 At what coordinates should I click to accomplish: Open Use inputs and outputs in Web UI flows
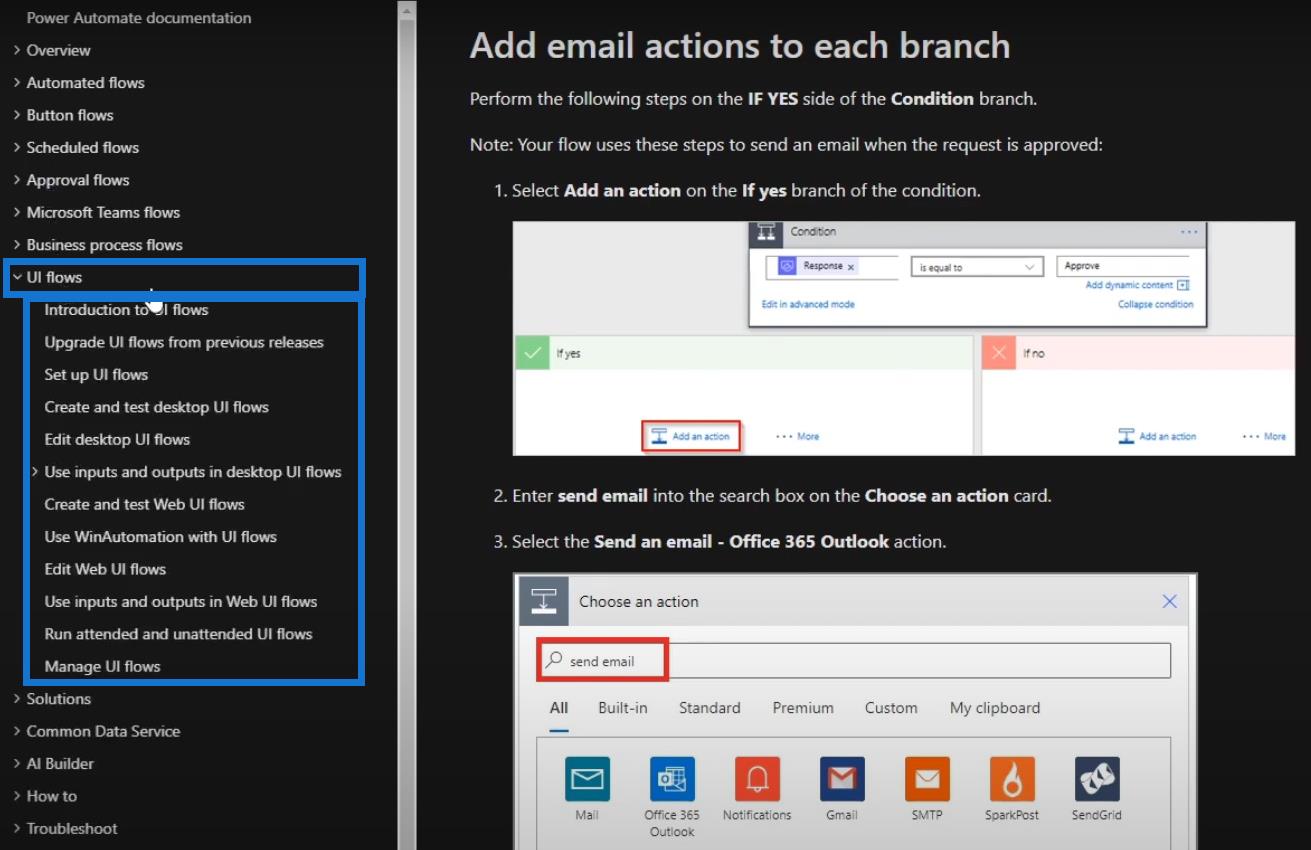coord(181,601)
